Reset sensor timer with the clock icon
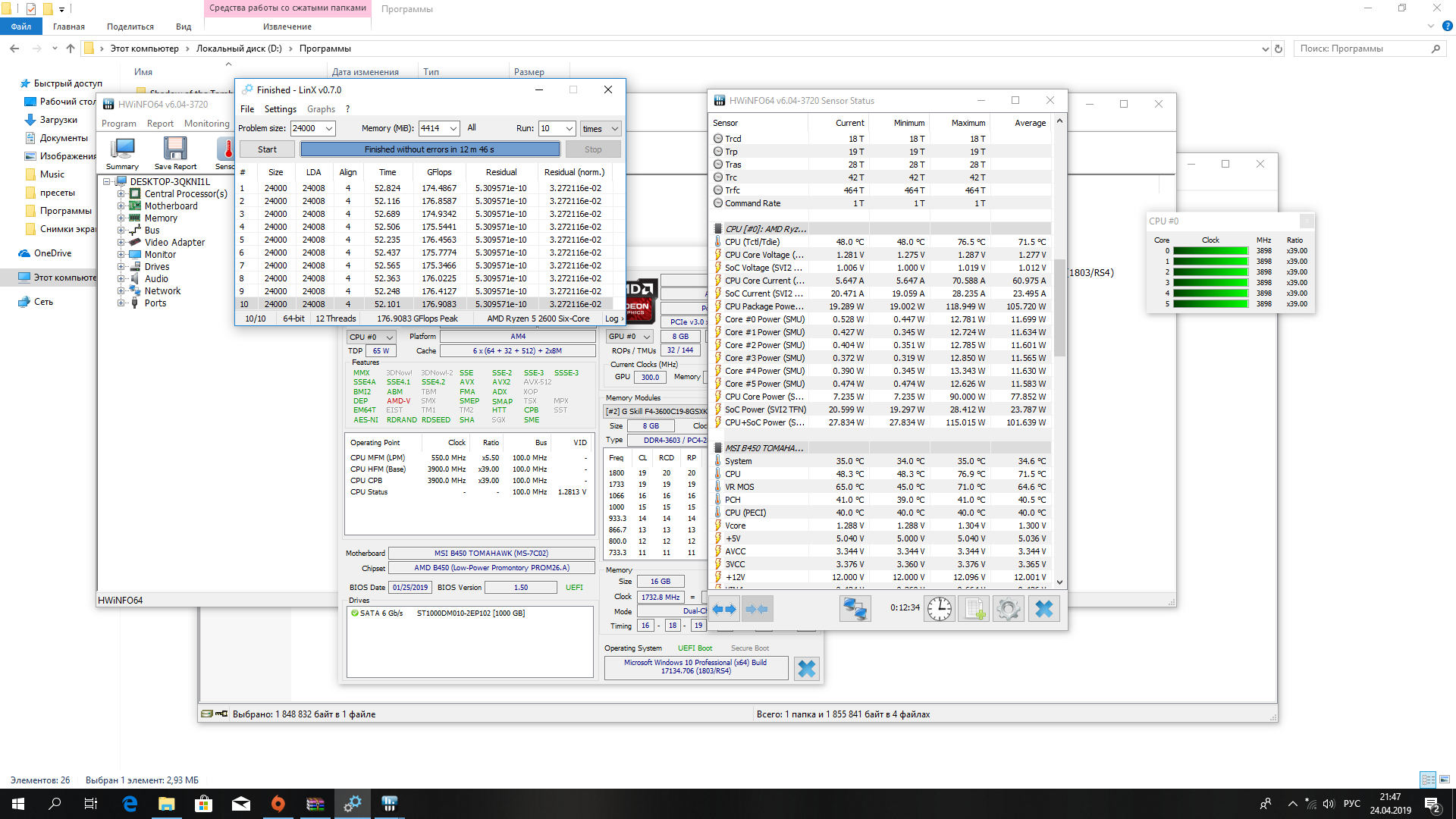 pyautogui.click(x=939, y=609)
